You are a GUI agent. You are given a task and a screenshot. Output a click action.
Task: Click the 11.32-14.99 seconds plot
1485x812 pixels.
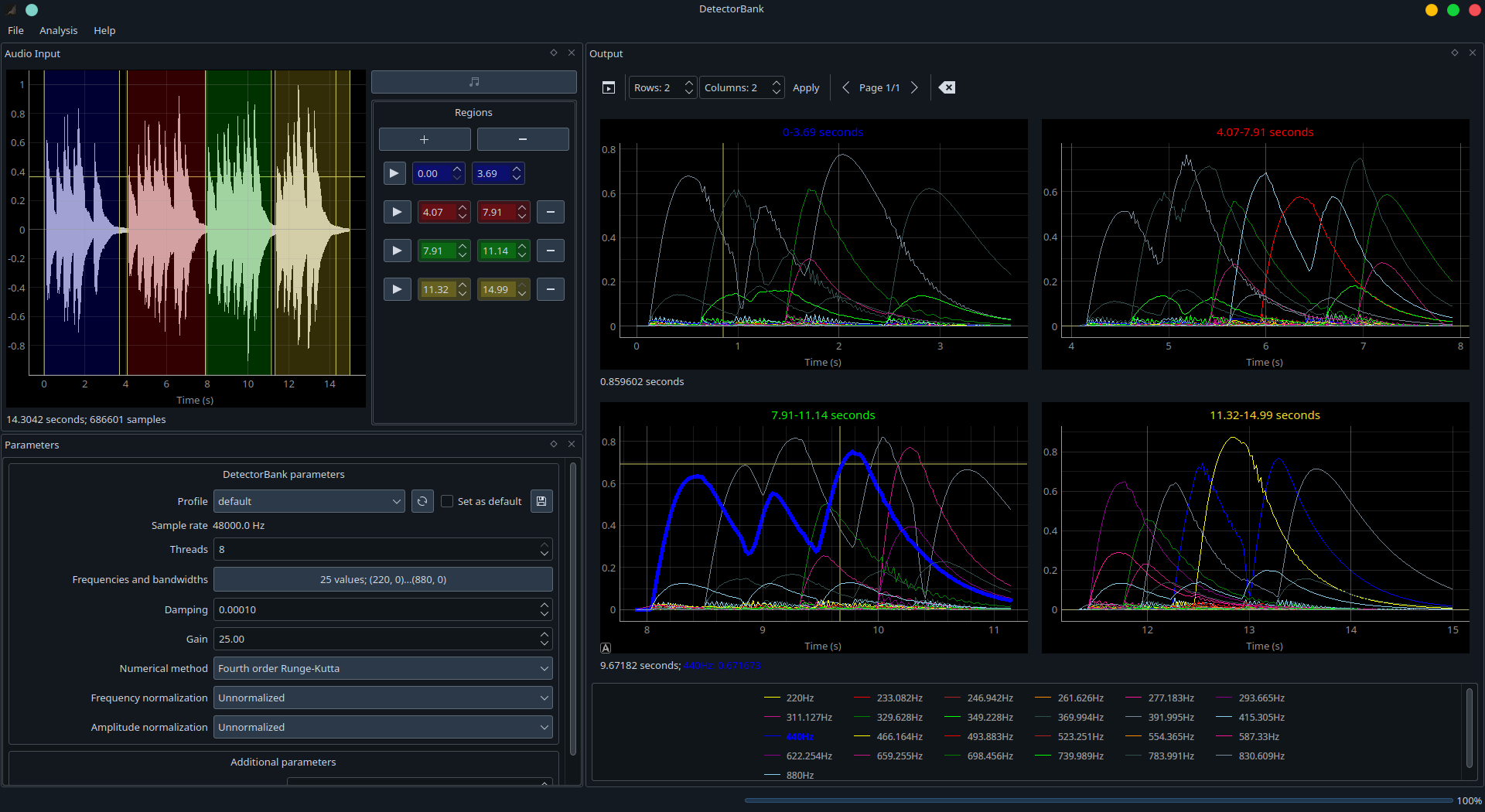(1255, 527)
